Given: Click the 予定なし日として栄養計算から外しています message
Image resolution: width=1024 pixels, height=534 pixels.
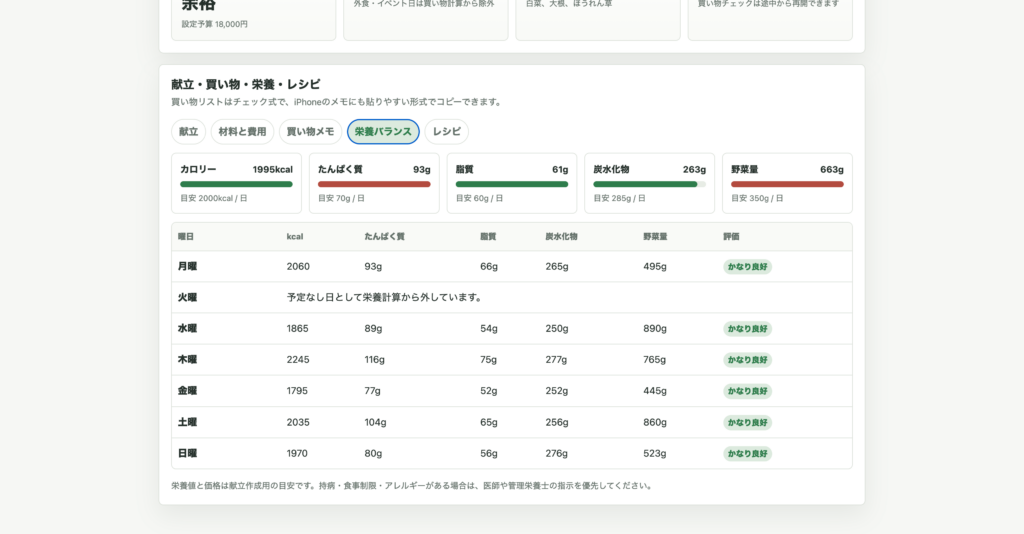Looking at the screenshot, I should (385, 298).
